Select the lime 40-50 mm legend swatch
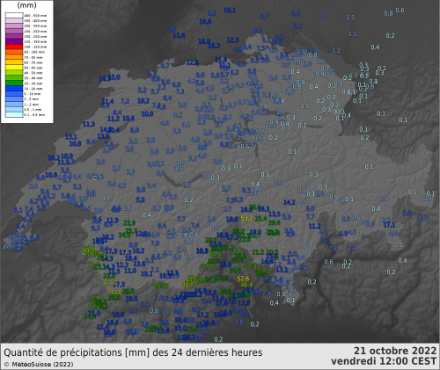The image size is (440, 370). point(14,73)
